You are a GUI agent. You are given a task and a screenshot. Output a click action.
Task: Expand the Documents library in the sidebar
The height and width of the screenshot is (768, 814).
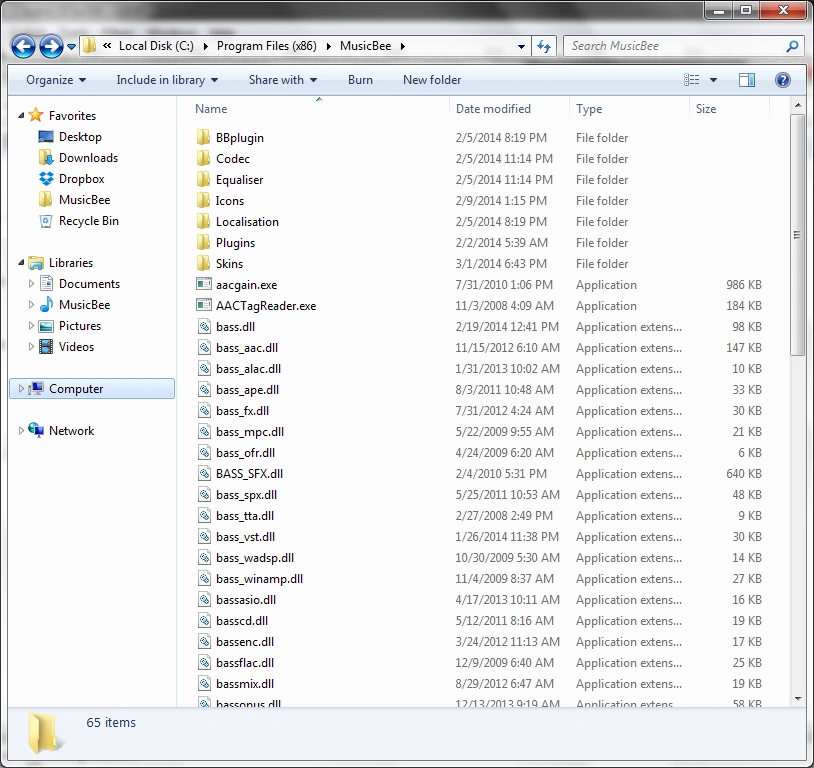tap(31, 283)
